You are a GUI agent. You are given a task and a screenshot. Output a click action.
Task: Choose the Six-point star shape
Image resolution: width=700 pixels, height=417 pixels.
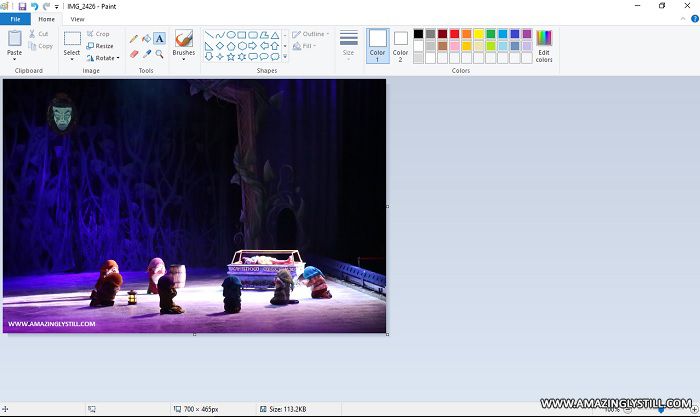pos(242,57)
